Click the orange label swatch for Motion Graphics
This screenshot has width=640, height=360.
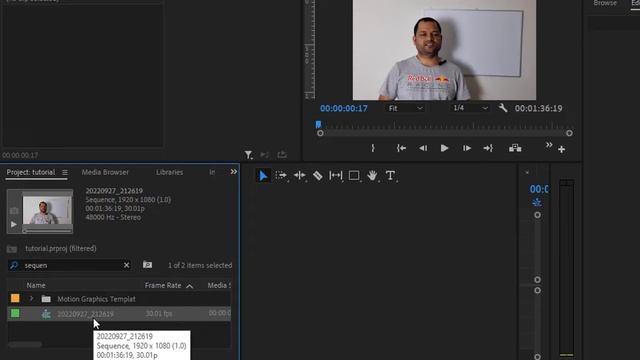(x=15, y=298)
